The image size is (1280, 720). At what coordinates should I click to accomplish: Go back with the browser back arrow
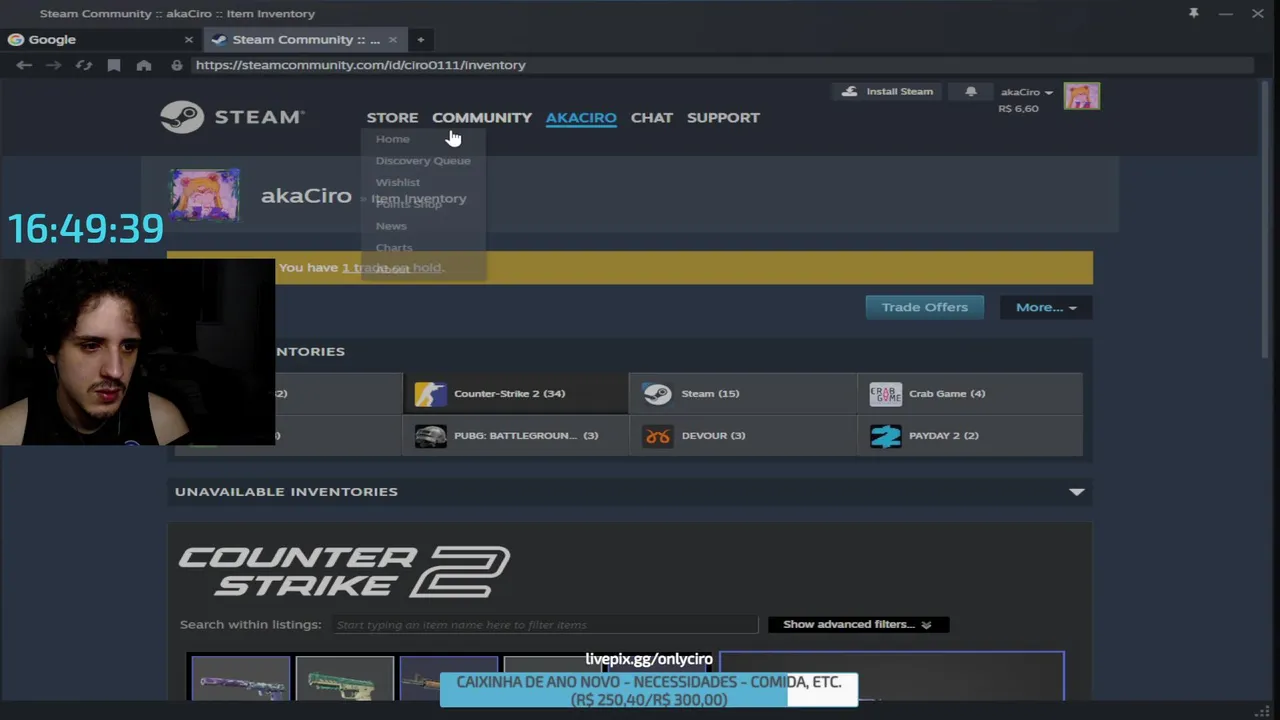tap(24, 65)
